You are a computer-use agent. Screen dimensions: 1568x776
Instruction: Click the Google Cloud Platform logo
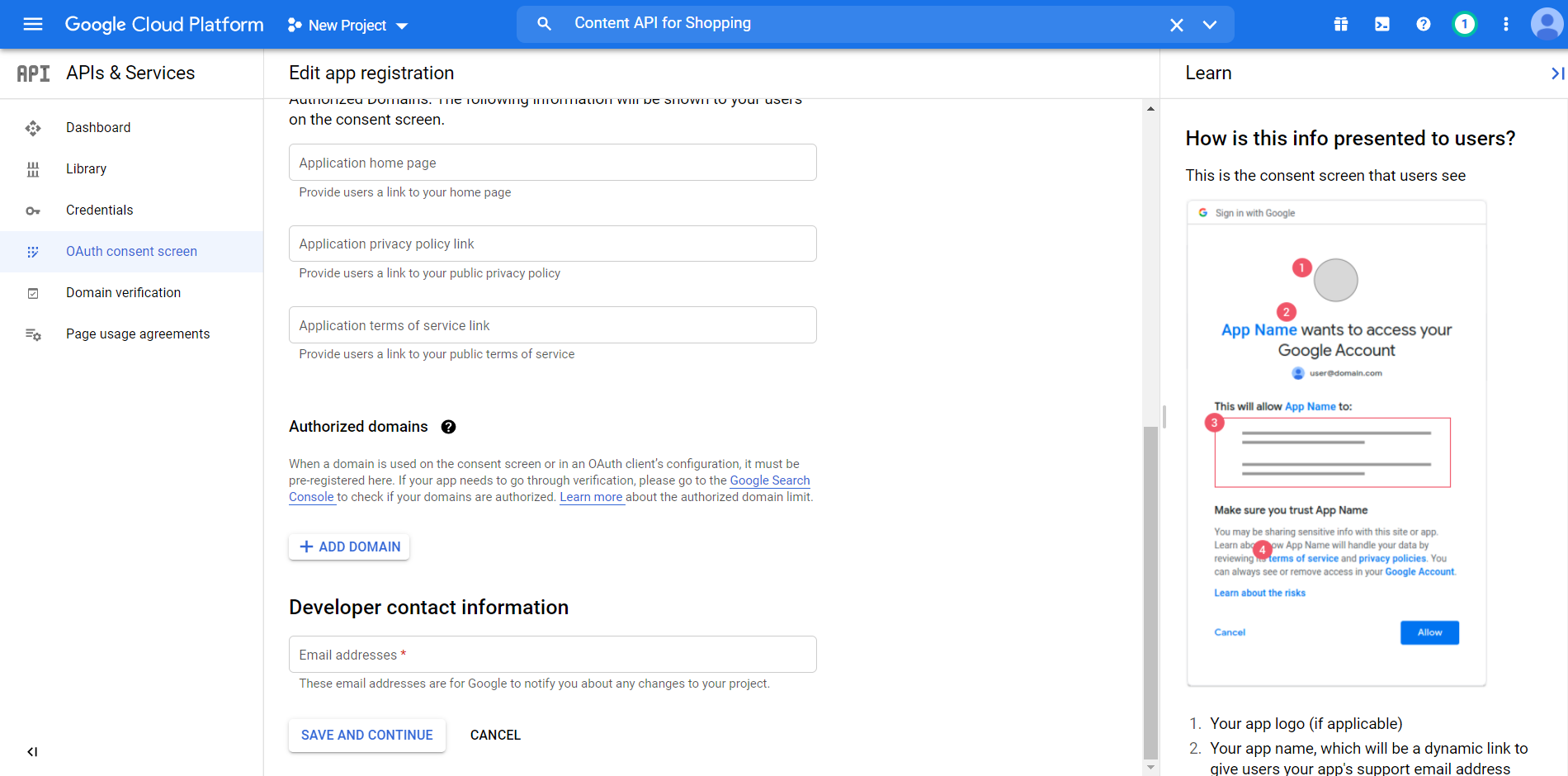click(x=164, y=24)
